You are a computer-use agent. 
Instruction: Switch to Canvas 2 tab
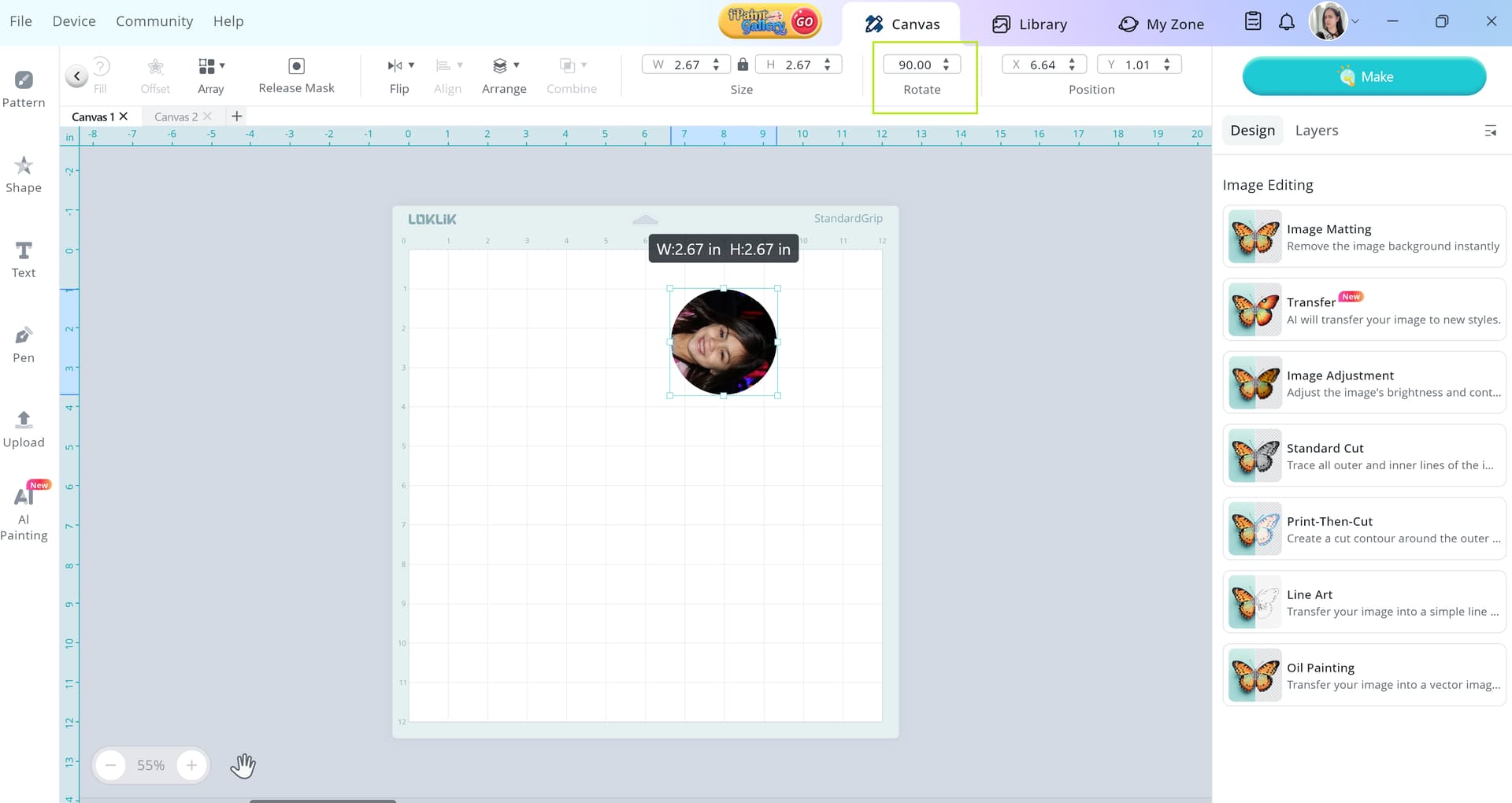click(176, 117)
